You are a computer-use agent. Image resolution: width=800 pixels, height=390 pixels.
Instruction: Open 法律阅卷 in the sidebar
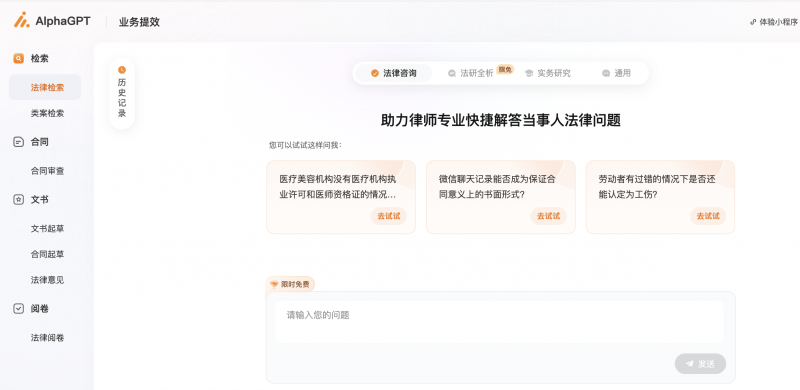click(x=47, y=337)
